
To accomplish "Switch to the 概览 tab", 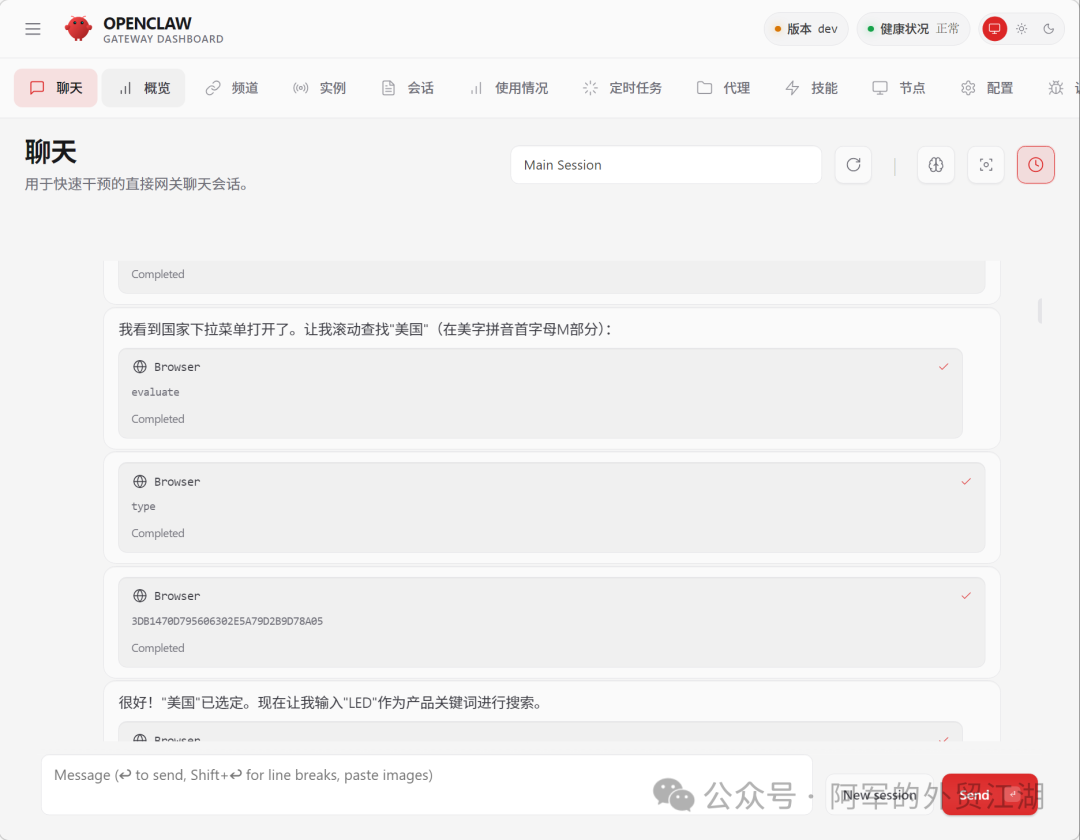I will 143,87.
